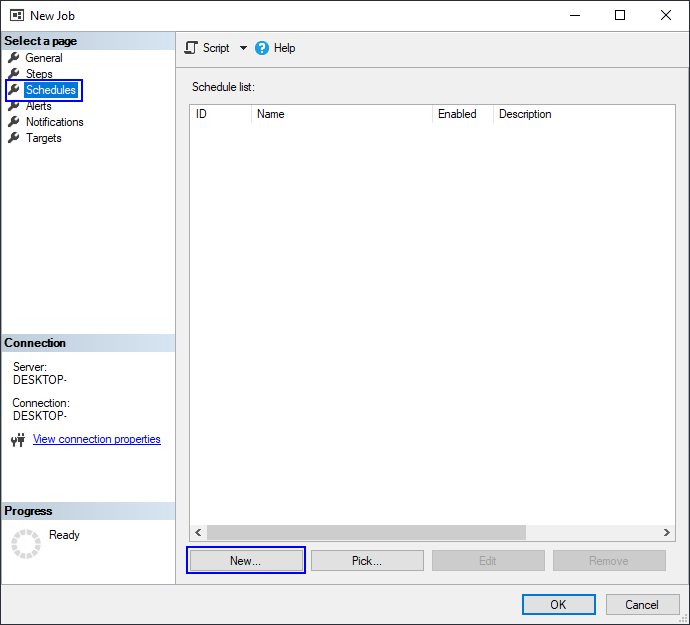Click the Name column header
The width and height of the screenshot is (690, 625).
[342, 114]
